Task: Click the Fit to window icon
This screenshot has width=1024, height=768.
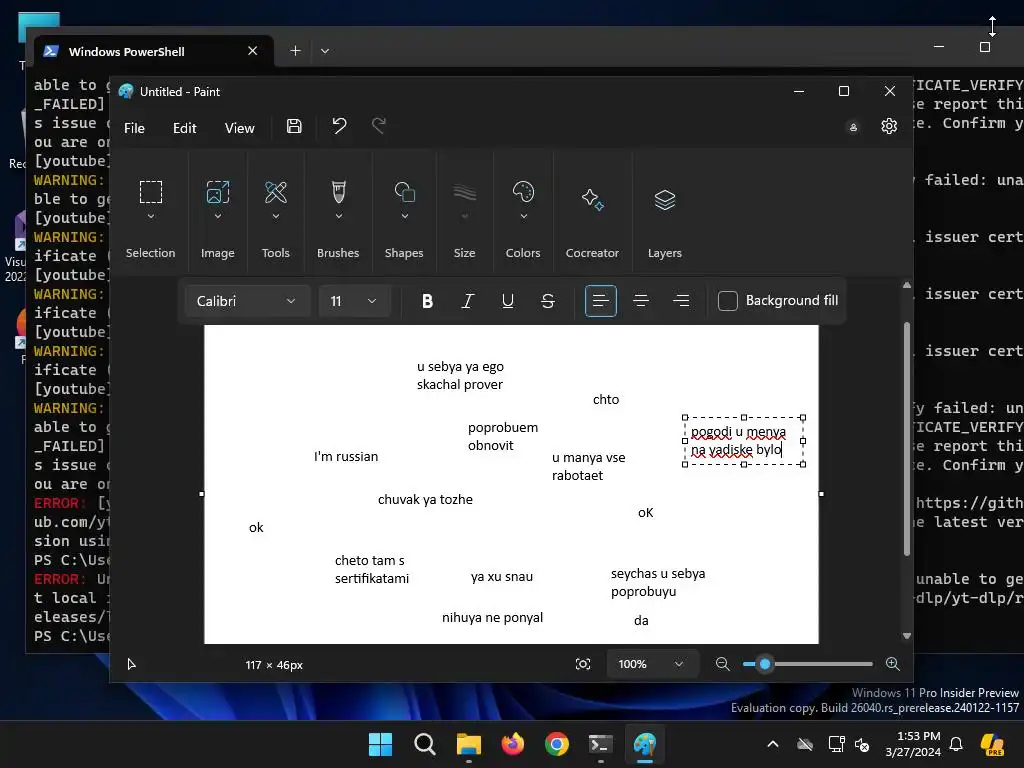Action: [583, 664]
